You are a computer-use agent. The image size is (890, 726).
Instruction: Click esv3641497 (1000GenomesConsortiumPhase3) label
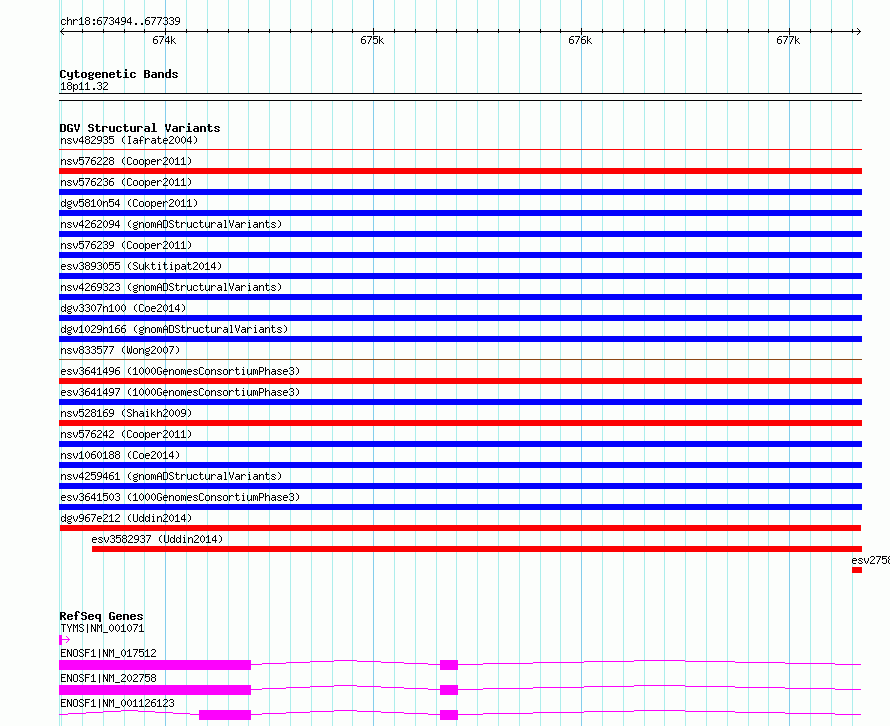[x=180, y=392]
